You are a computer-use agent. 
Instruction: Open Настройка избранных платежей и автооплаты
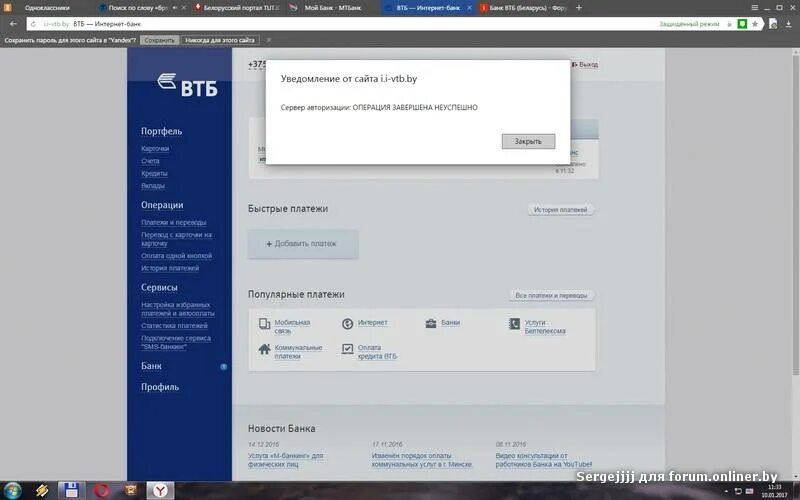178,309
